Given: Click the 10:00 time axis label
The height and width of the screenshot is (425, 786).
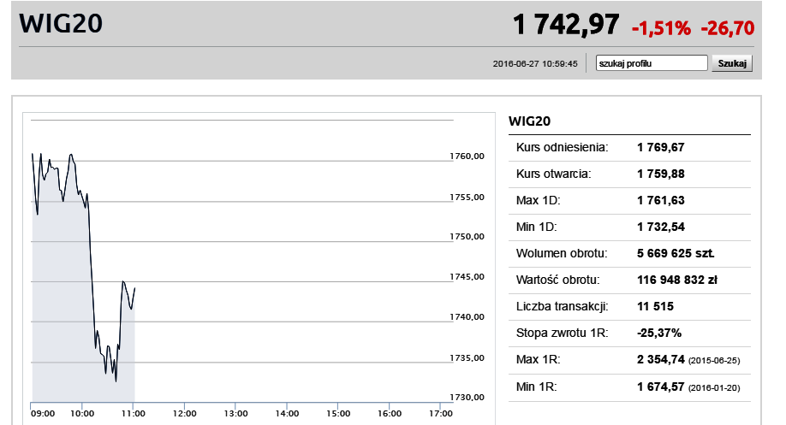Looking at the screenshot, I should (x=82, y=414).
